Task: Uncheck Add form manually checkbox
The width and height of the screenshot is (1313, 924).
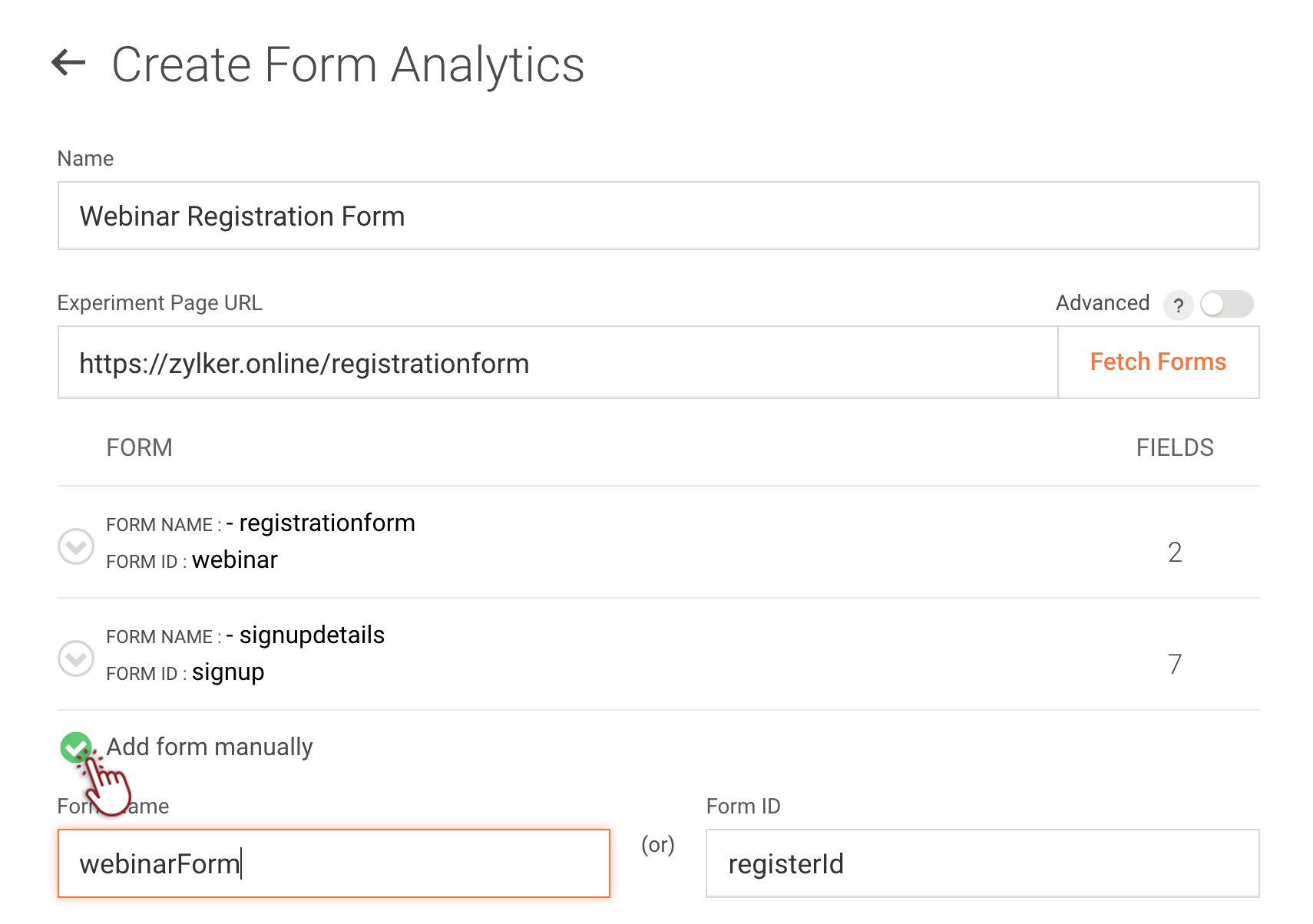Action: tap(74, 747)
